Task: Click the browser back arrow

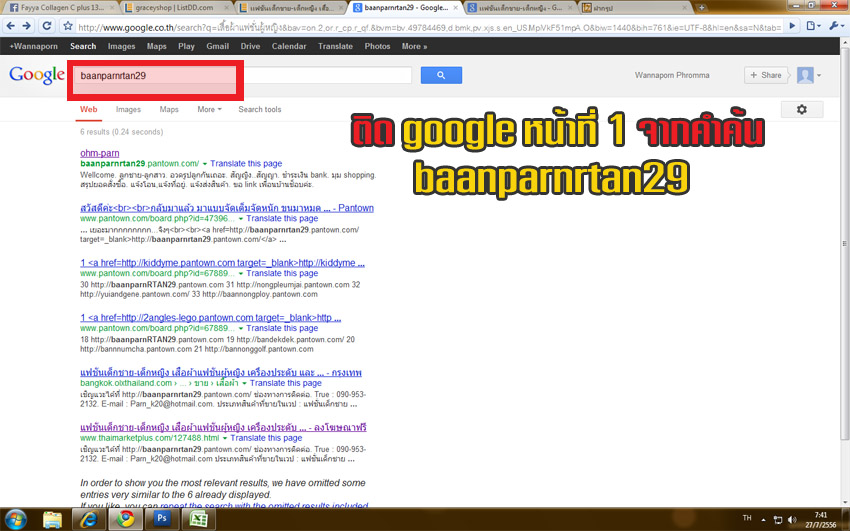Action: (x=10, y=26)
